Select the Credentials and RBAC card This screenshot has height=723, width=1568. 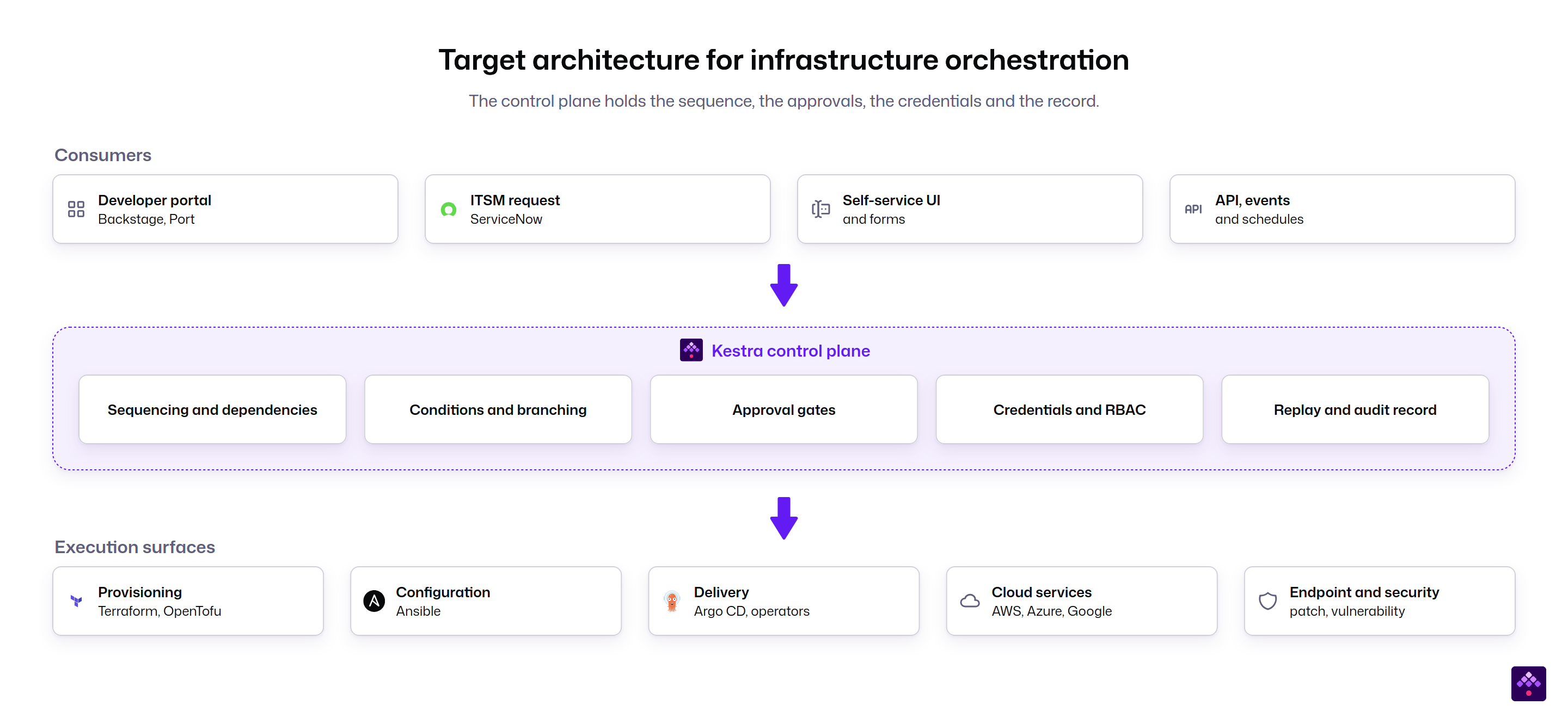tap(1069, 409)
